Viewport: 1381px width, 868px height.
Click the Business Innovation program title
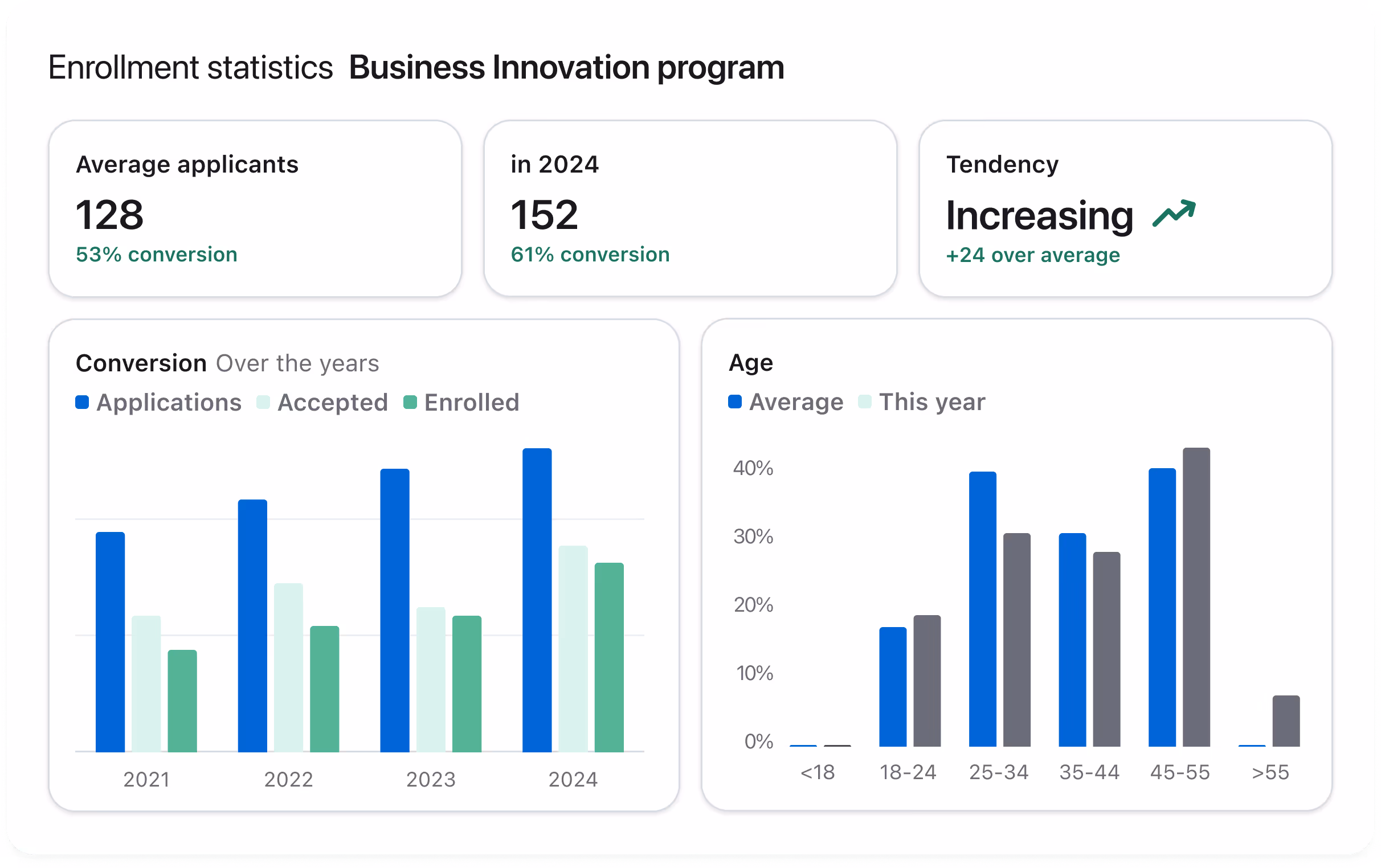(x=566, y=68)
